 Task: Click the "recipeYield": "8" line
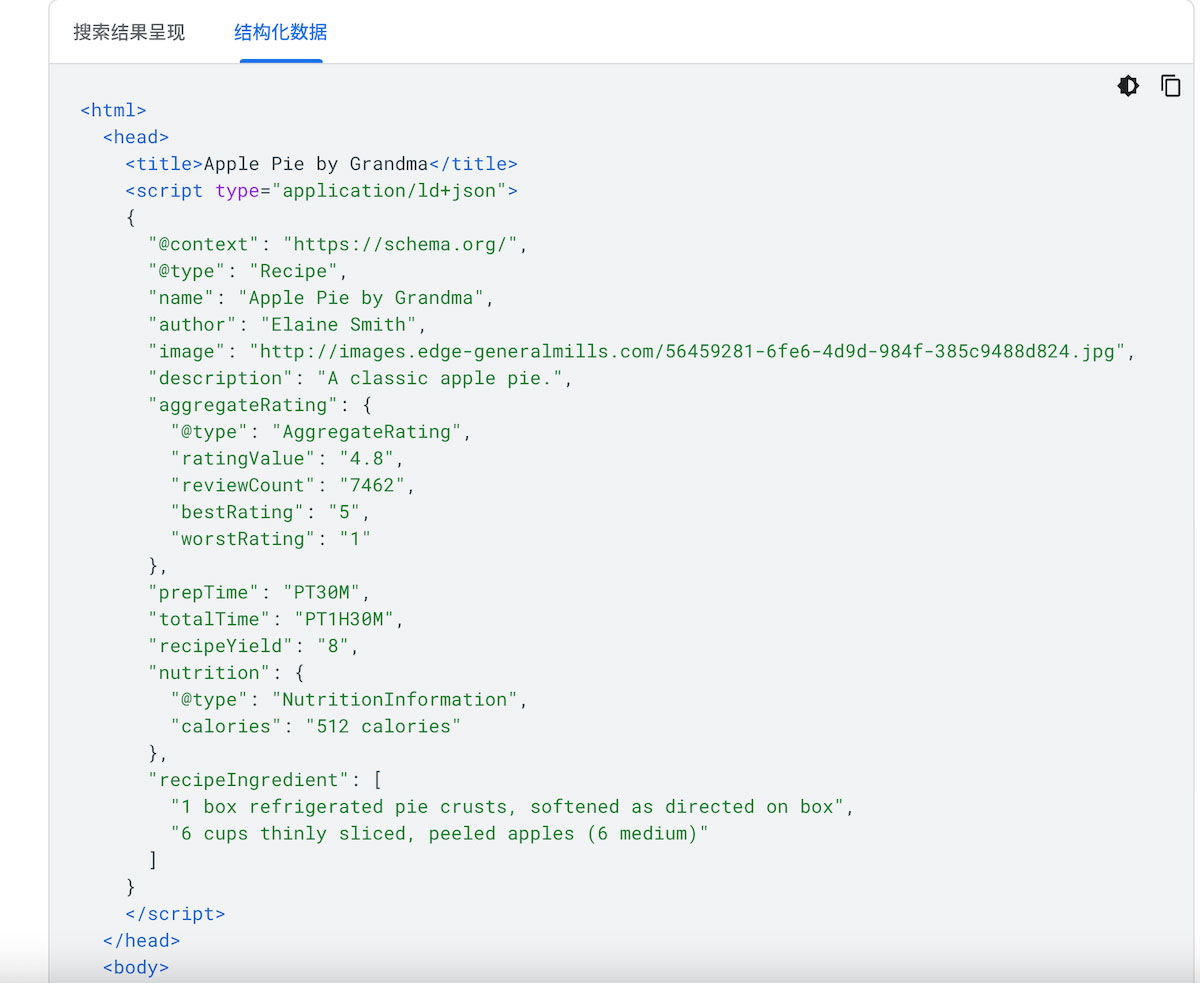[x=254, y=646]
